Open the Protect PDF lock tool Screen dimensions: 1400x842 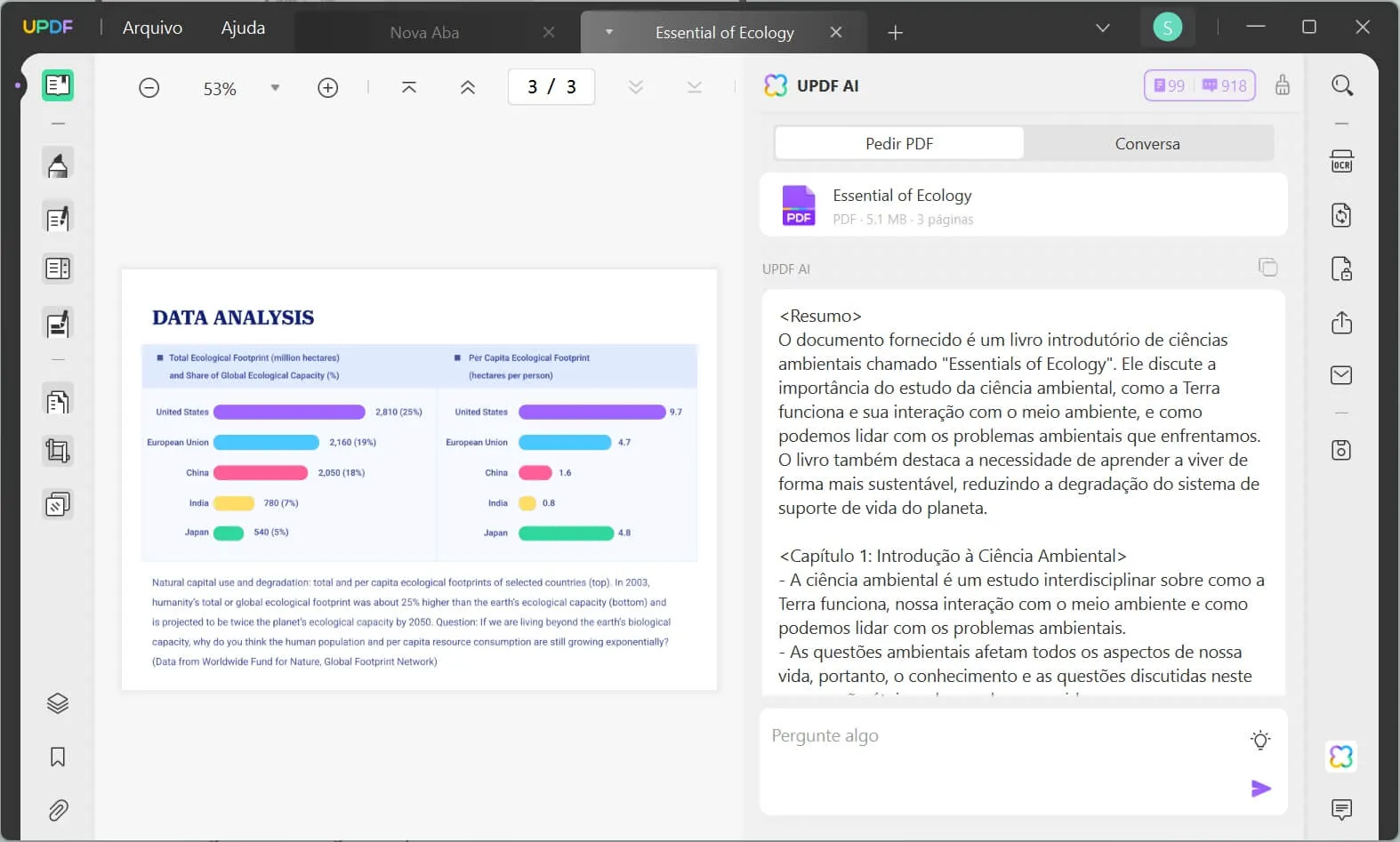(1341, 269)
